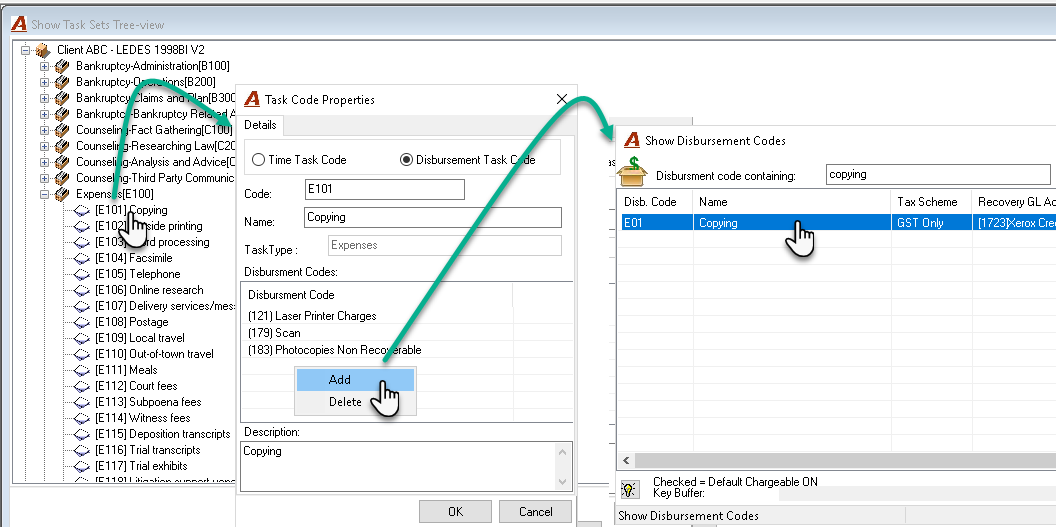1056x527 pixels.
Task: Click the [E114] Witness fees task icon
Action: click(81, 418)
